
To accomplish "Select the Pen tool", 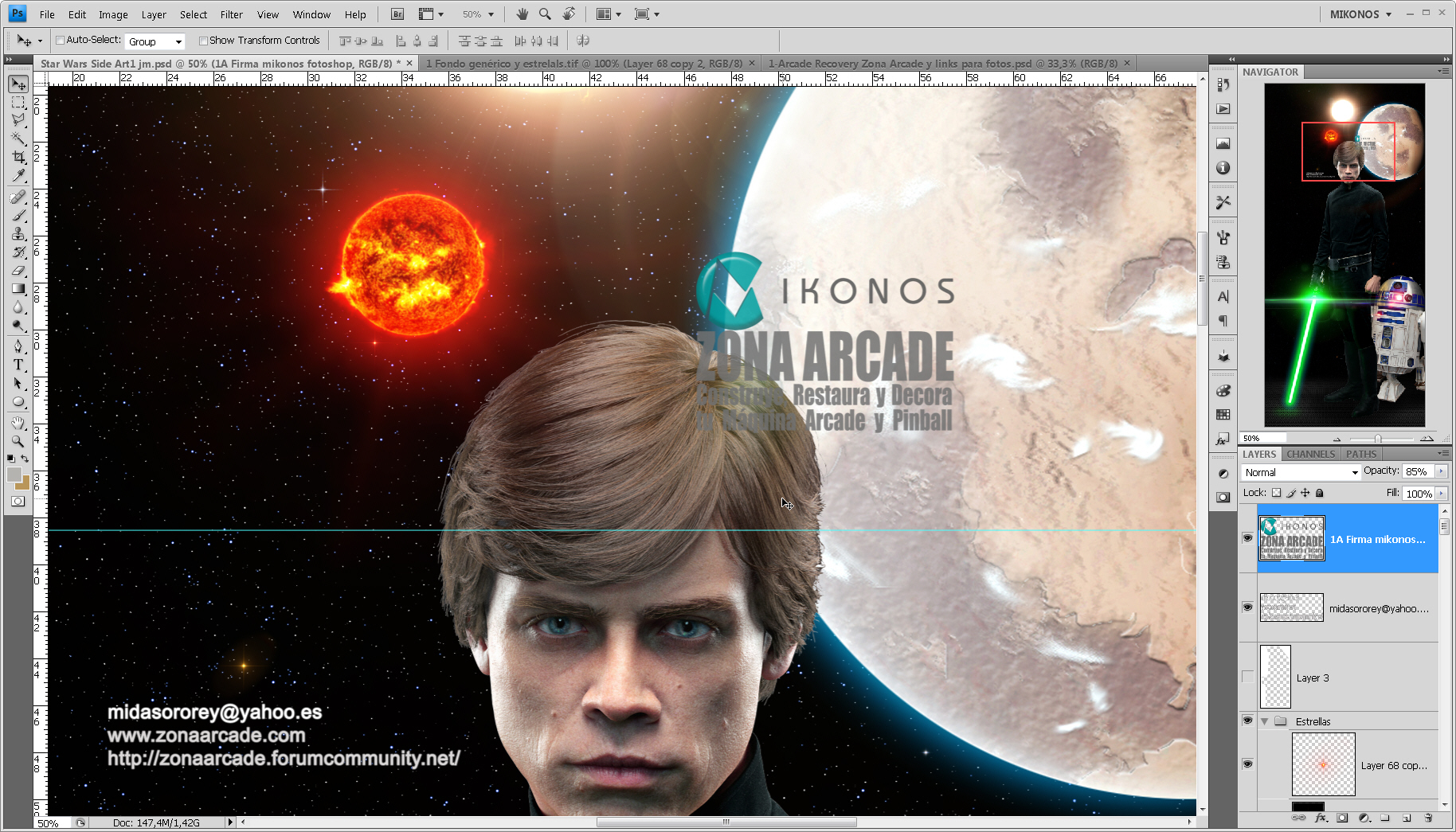I will (18, 346).
